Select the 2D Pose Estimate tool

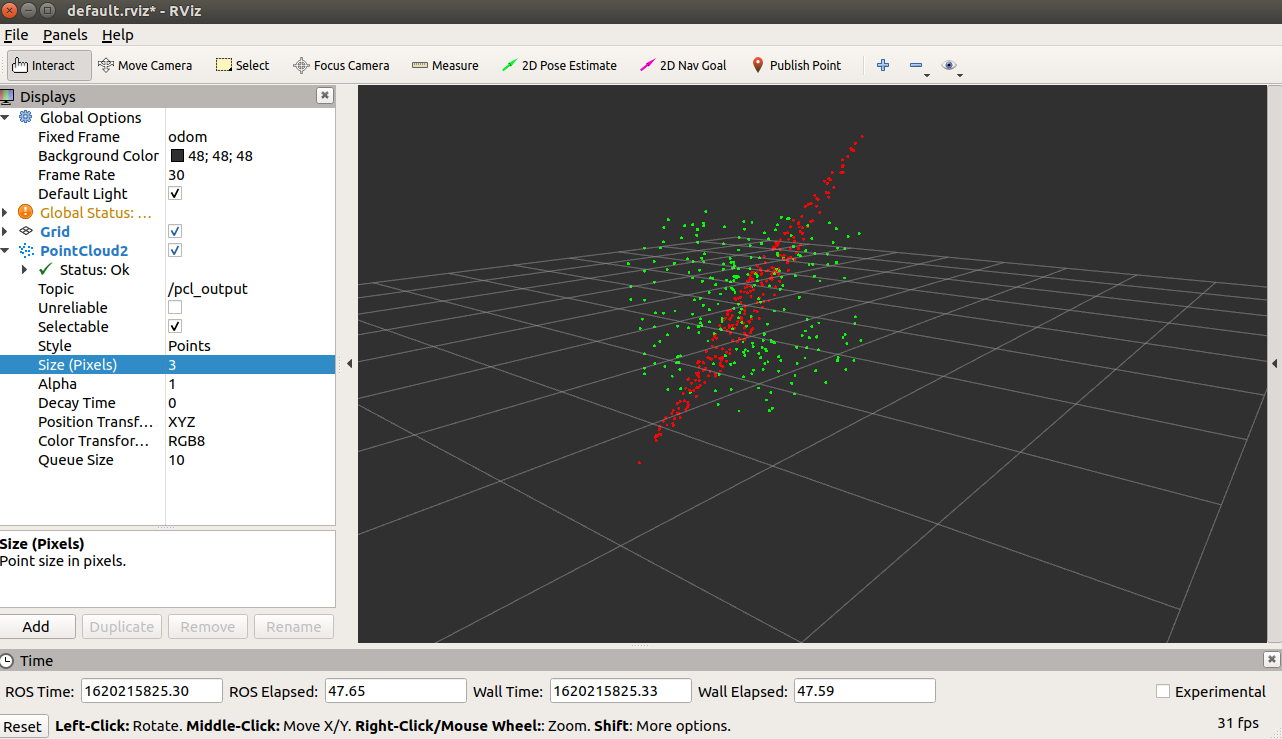pyautogui.click(x=559, y=65)
